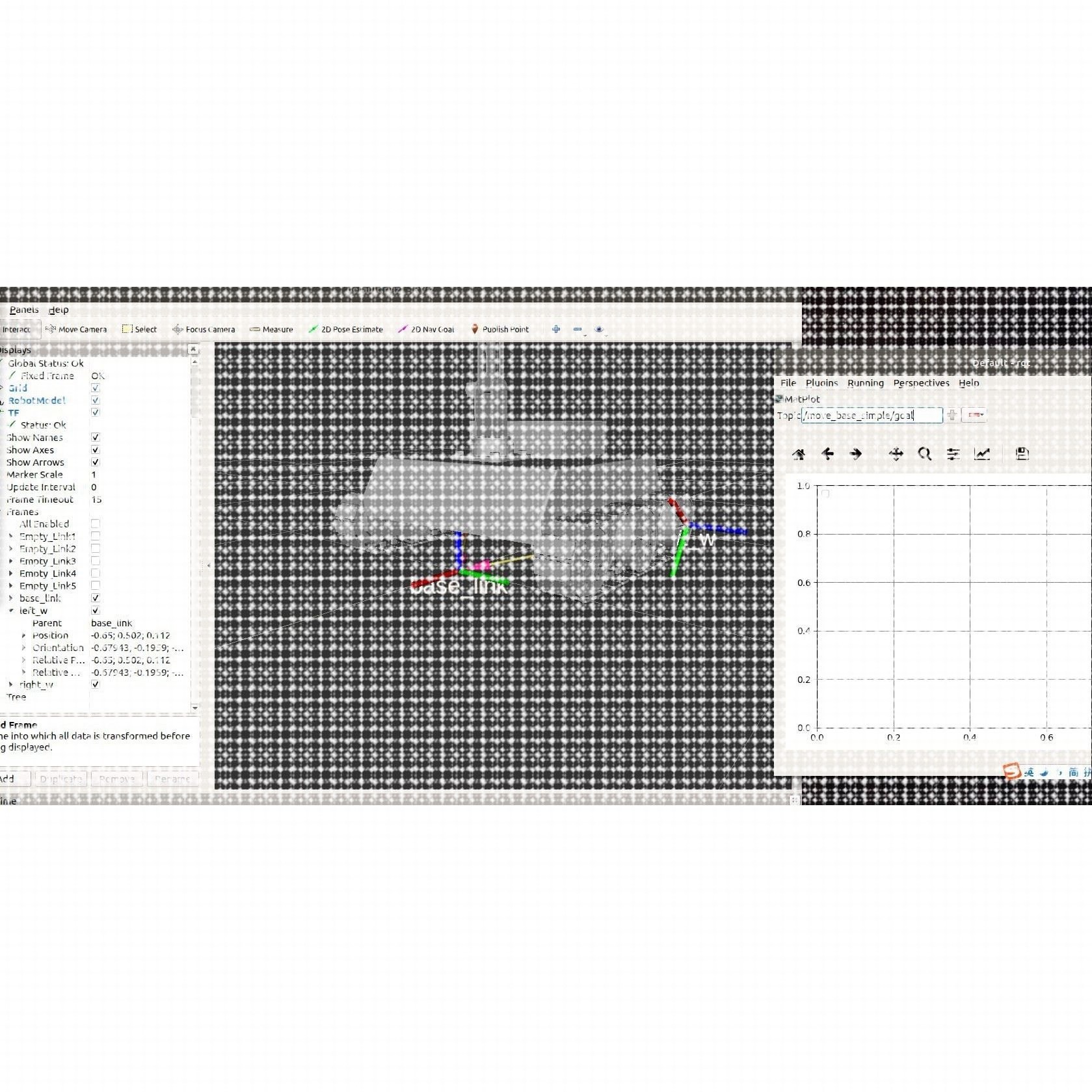This screenshot has width=1092, height=1092.
Task: Expand the Empty_Link4 frame
Action: pyautogui.click(x=11, y=574)
